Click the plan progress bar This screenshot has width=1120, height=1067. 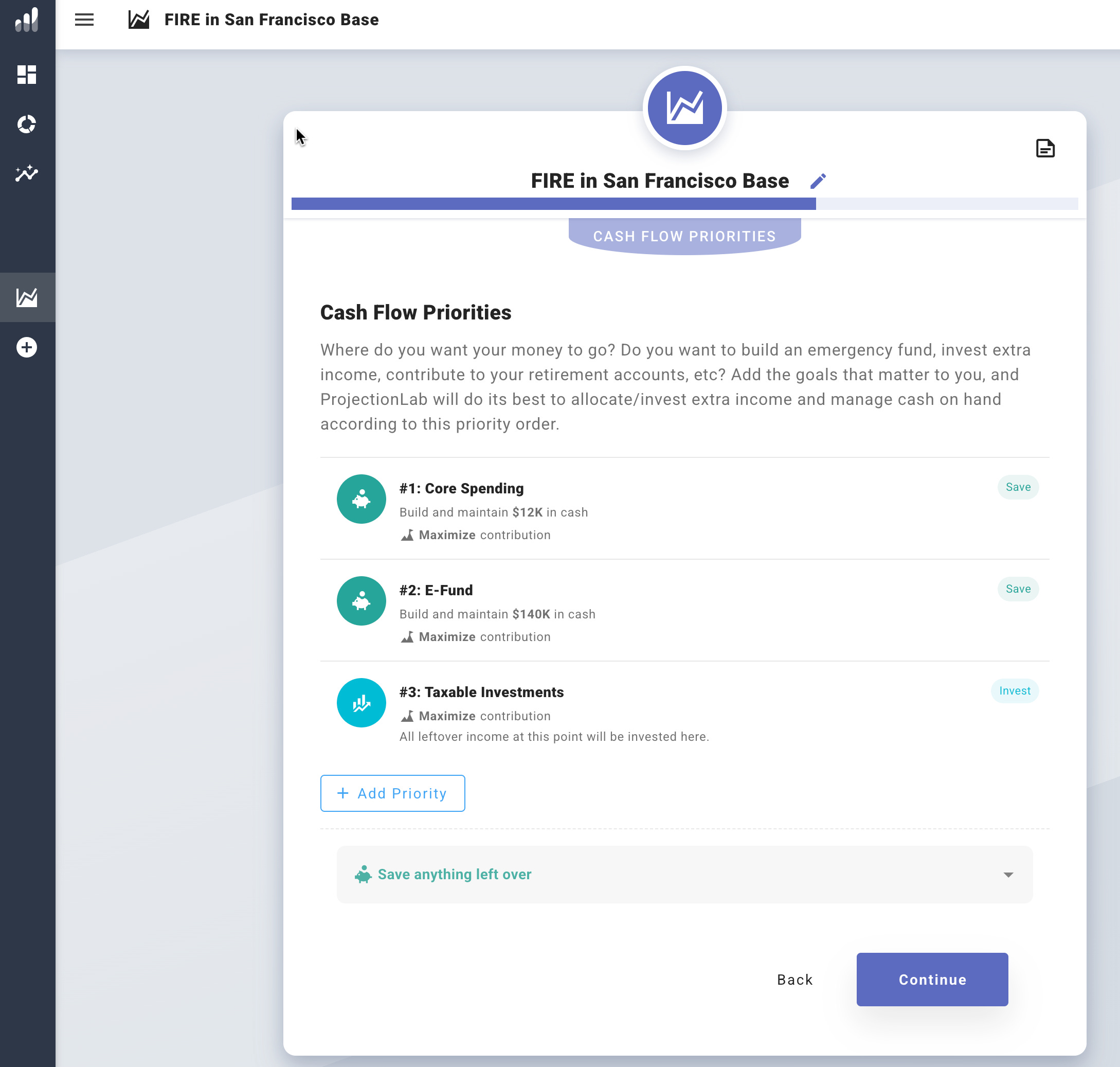click(684, 204)
